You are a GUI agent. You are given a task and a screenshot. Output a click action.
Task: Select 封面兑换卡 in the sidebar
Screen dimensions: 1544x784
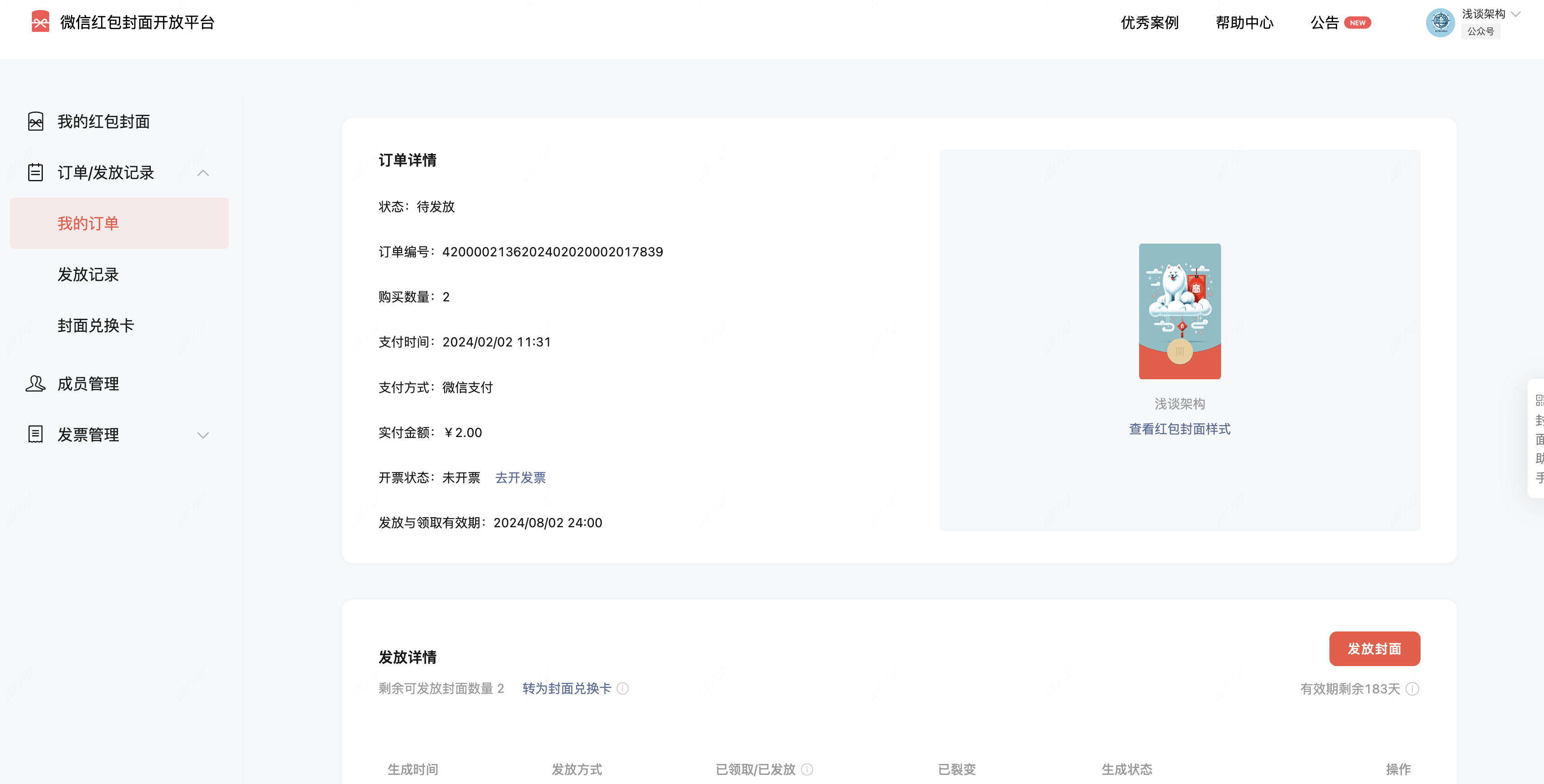pos(96,325)
